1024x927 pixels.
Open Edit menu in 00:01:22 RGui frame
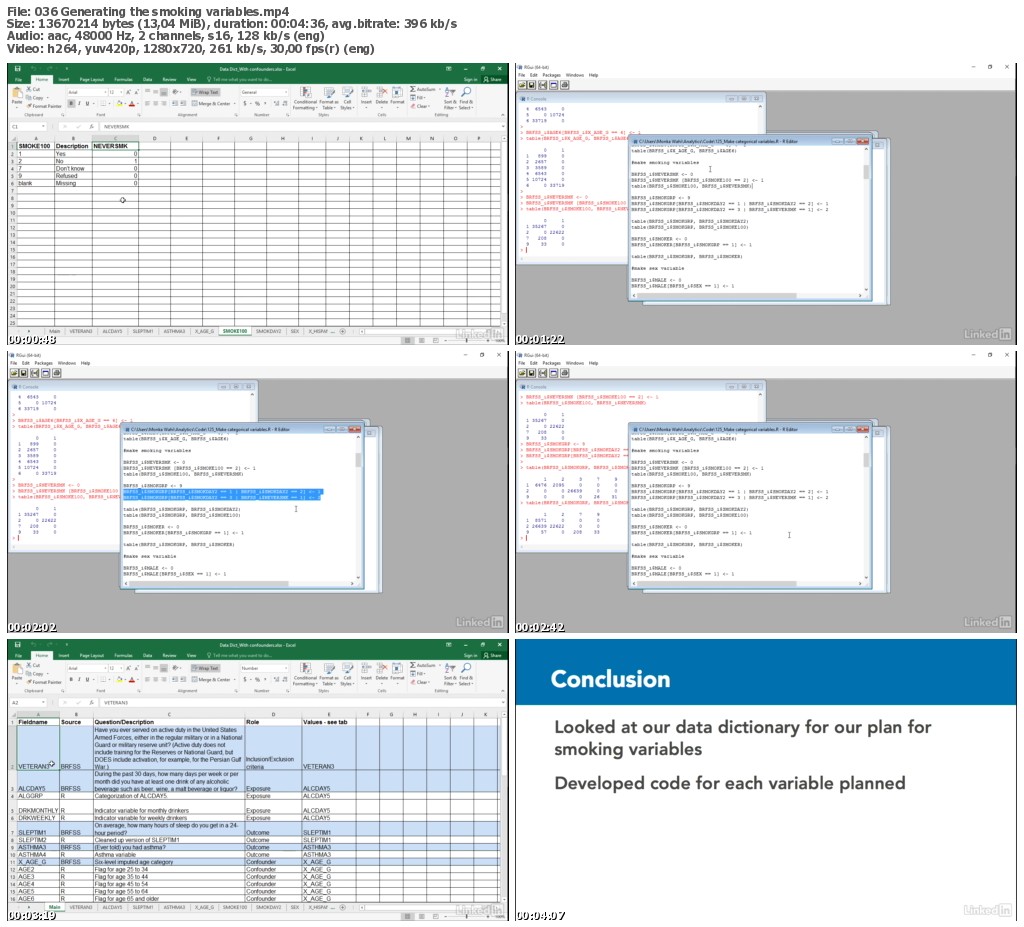(x=534, y=75)
